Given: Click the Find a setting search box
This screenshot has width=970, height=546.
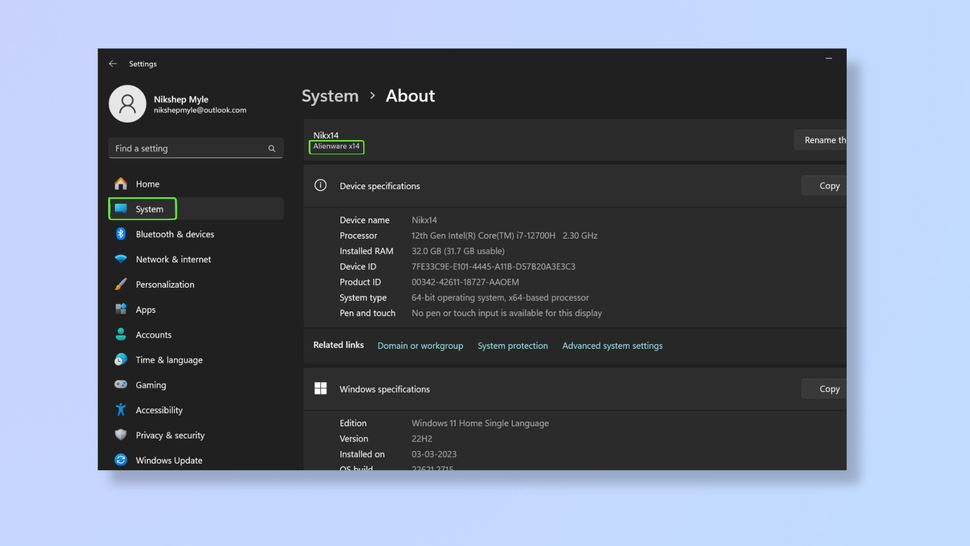Looking at the screenshot, I should pyautogui.click(x=190, y=148).
